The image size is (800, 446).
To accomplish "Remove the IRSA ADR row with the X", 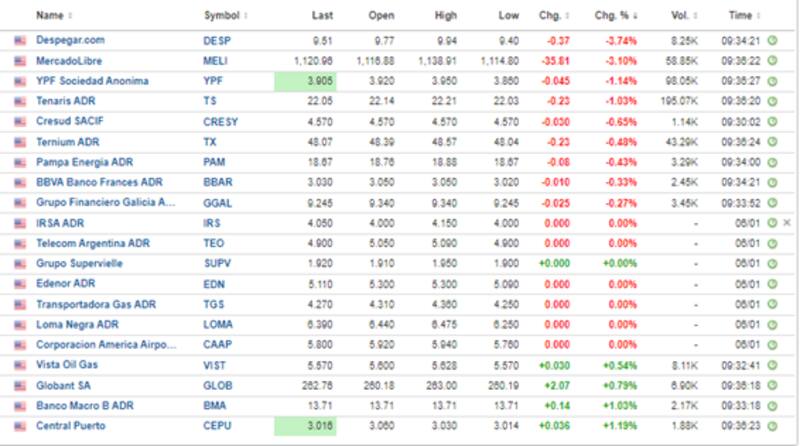I will [786, 223].
